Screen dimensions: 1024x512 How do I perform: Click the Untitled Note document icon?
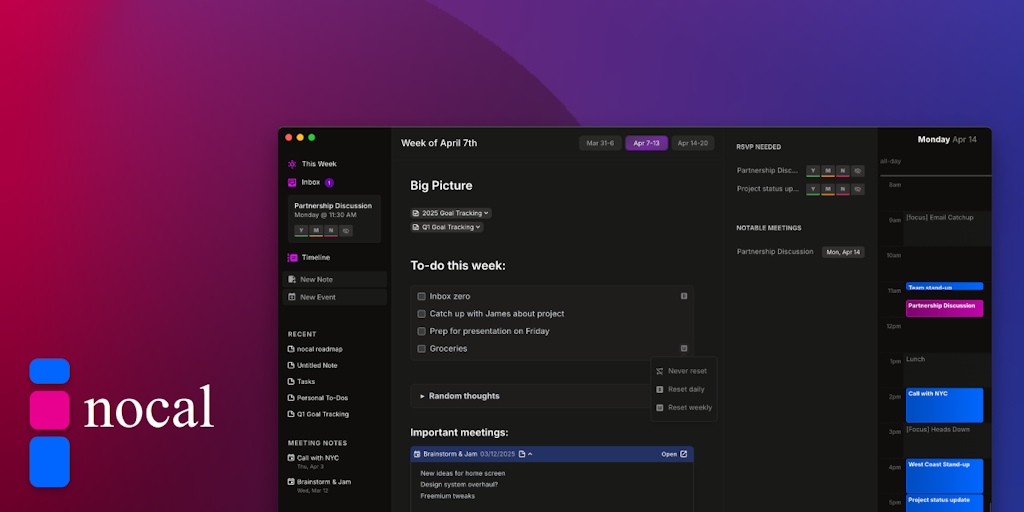coord(291,365)
